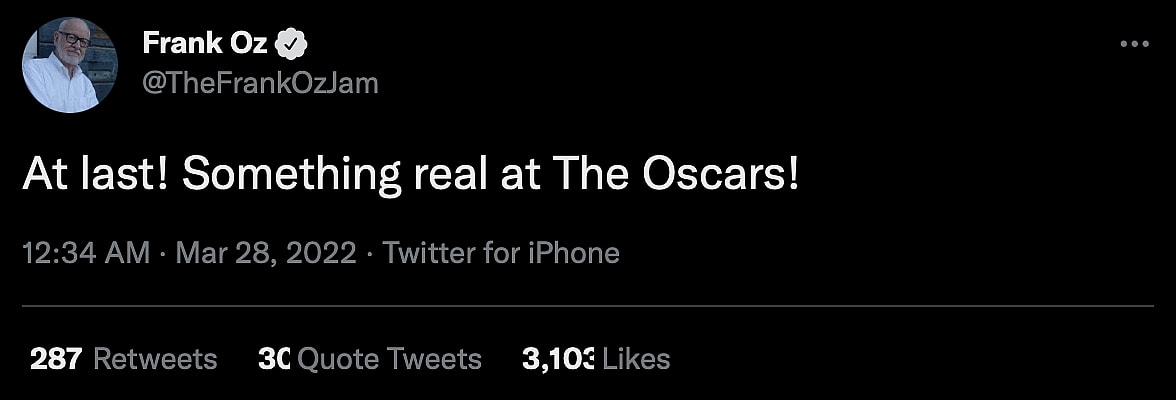
Task: Open the three-dot more options menu
Action: tap(1134, 45)
